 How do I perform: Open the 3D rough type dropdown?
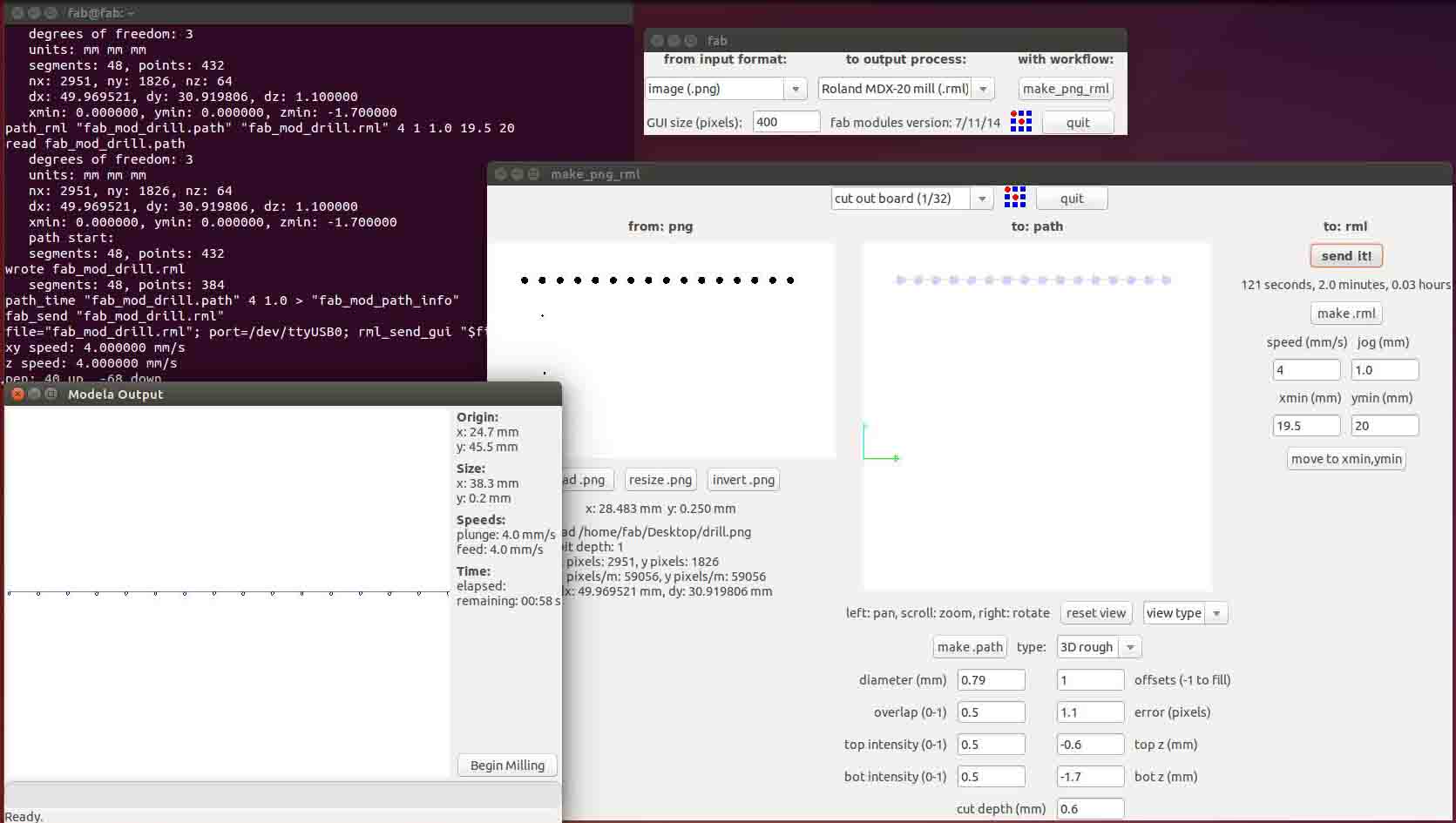click(1098, 647)
